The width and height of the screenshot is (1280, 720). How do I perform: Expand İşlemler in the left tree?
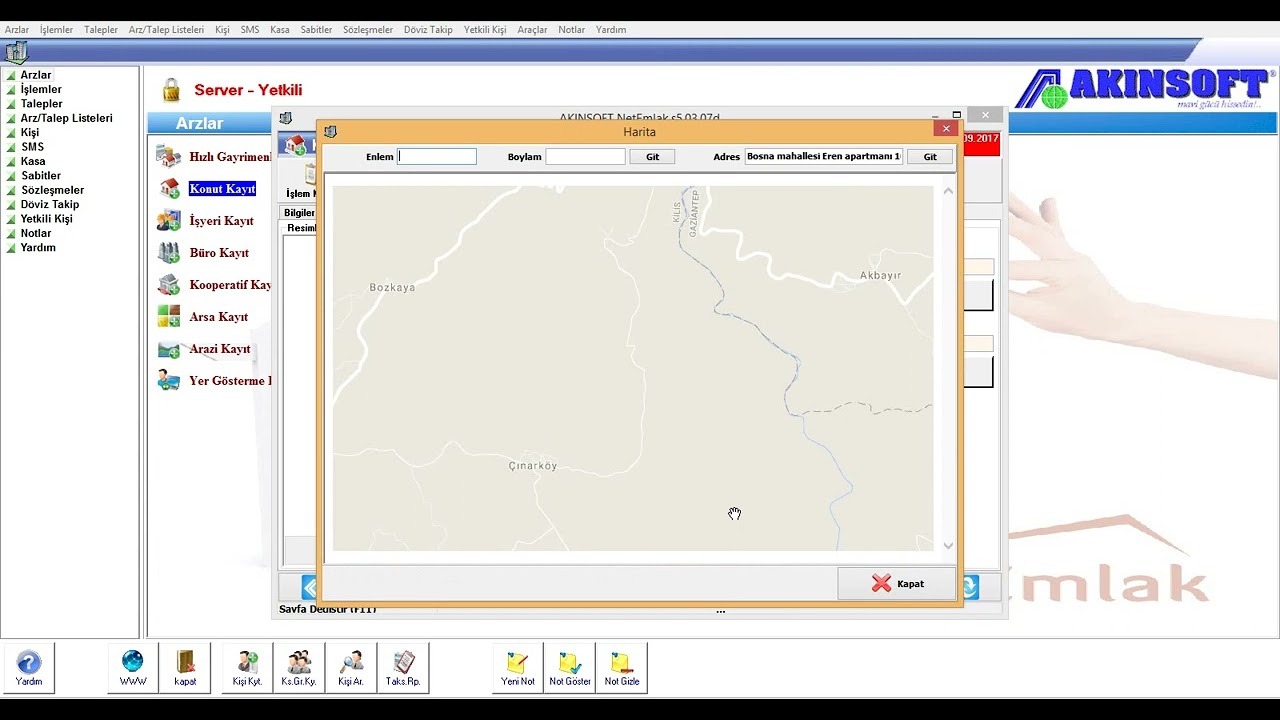11,90
